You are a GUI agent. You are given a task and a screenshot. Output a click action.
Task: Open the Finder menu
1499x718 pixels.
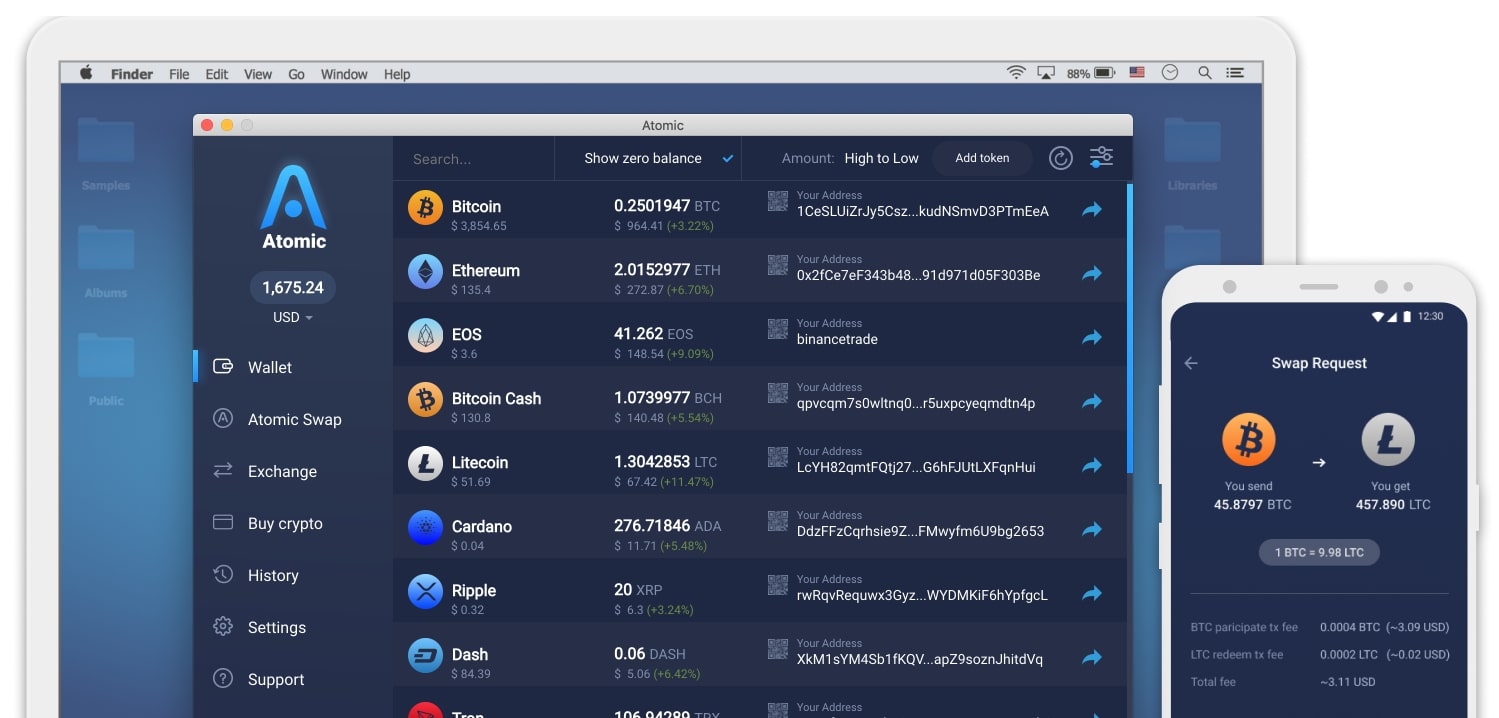tap(132, 74)
